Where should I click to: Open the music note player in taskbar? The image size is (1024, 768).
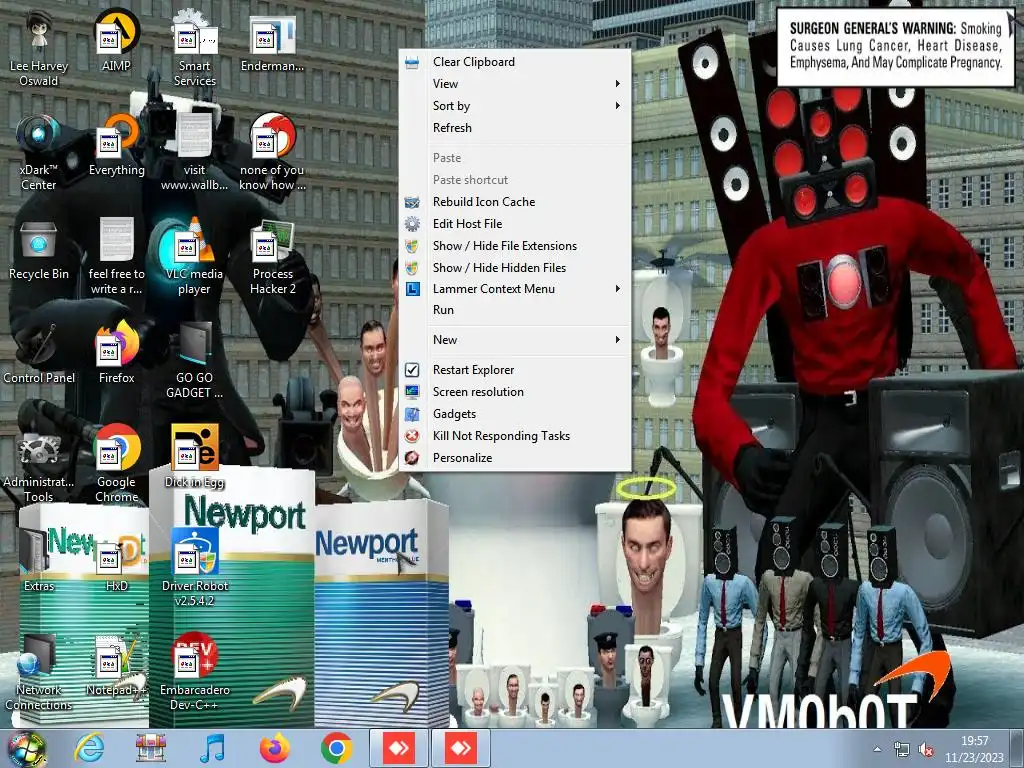(x=212, y=748)
